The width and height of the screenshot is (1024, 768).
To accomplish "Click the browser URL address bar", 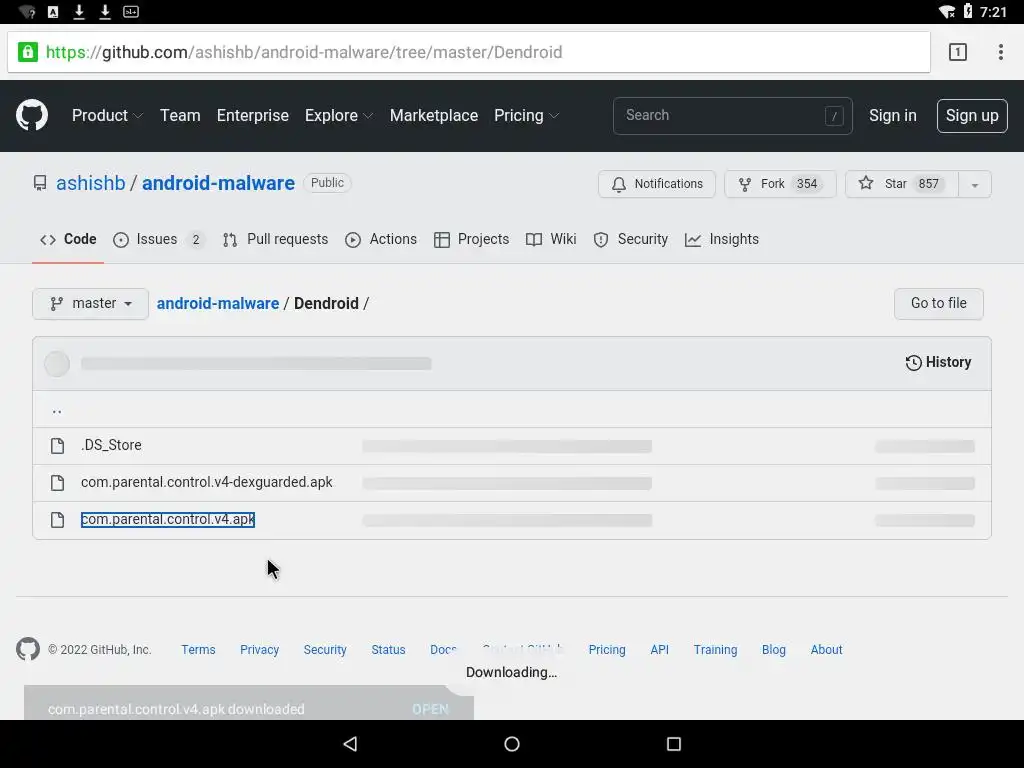I will [x=468, y=52].
